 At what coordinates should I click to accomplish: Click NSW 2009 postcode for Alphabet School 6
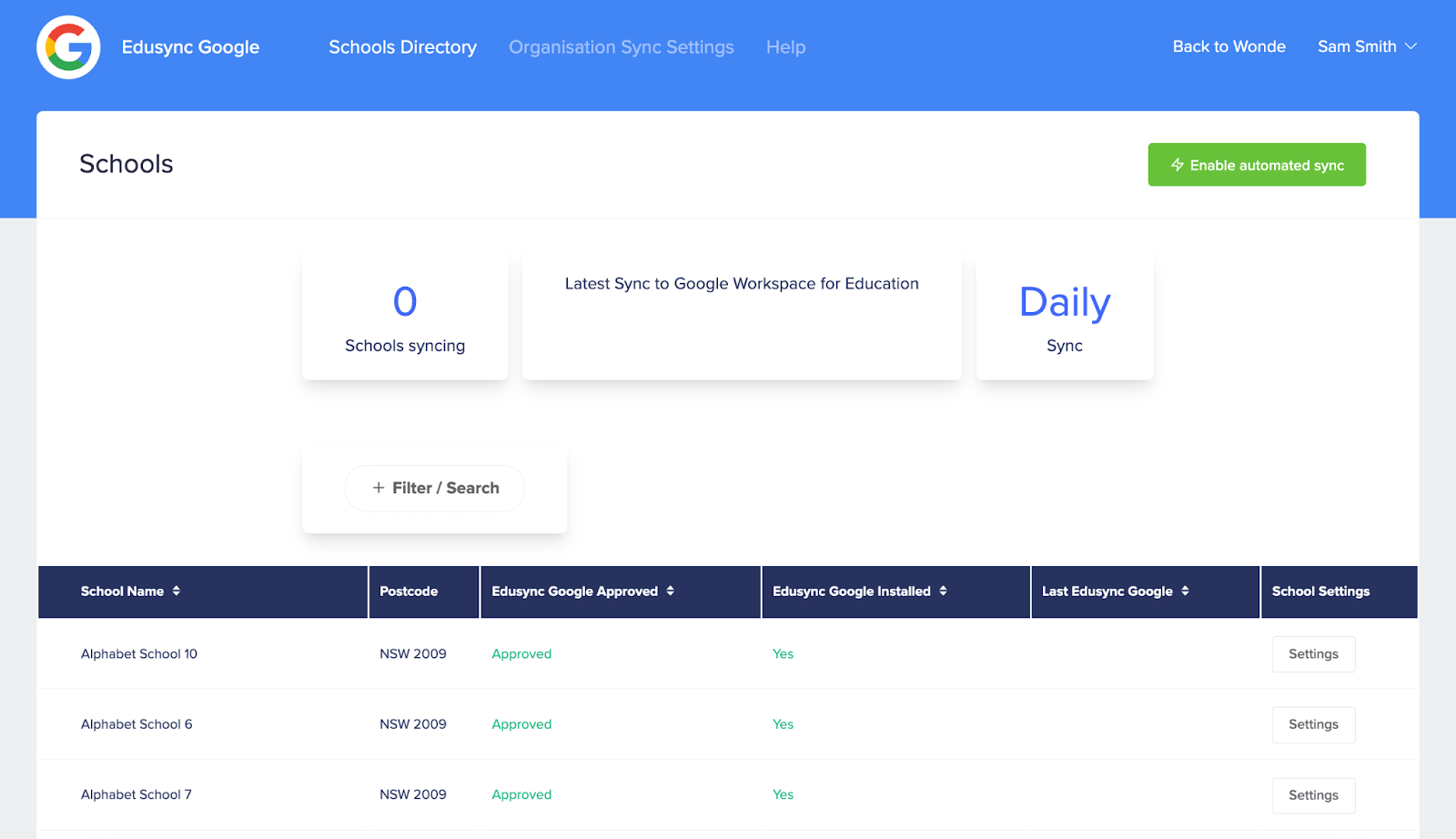click(413, 724)
